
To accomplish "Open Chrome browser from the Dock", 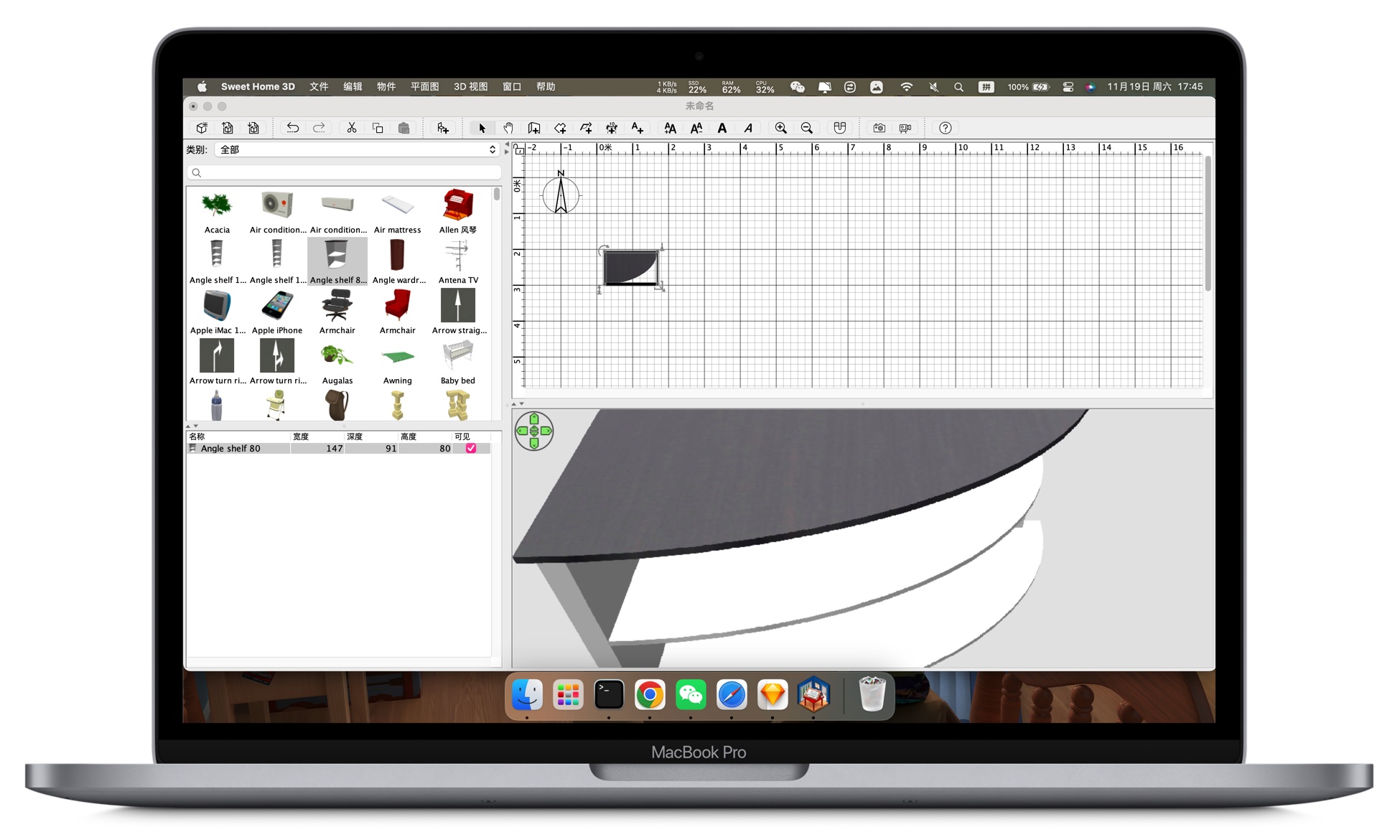I will (x=649, y=697).
